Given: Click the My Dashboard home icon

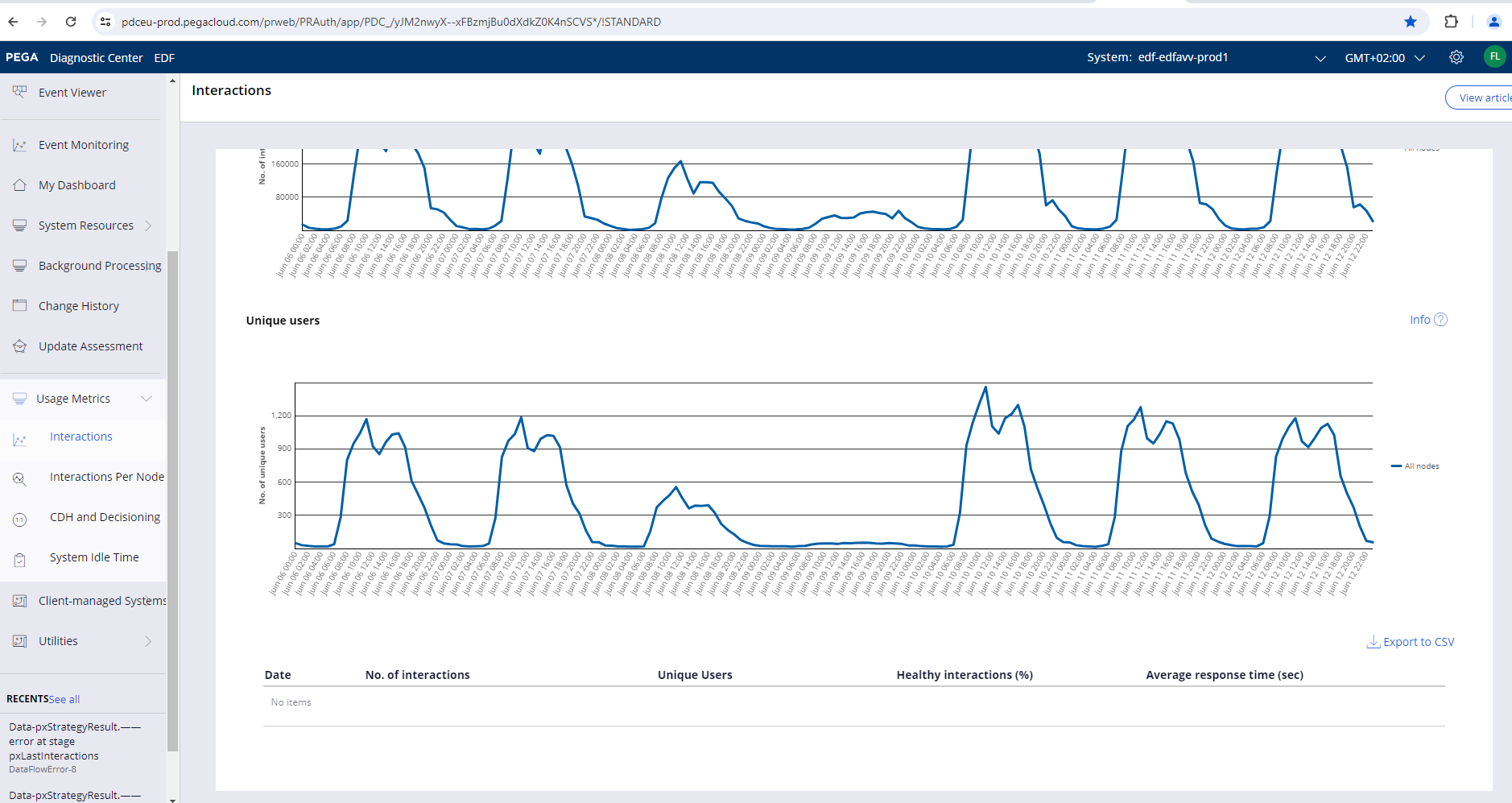Looking at the screenshot, I should pos(20,185).
